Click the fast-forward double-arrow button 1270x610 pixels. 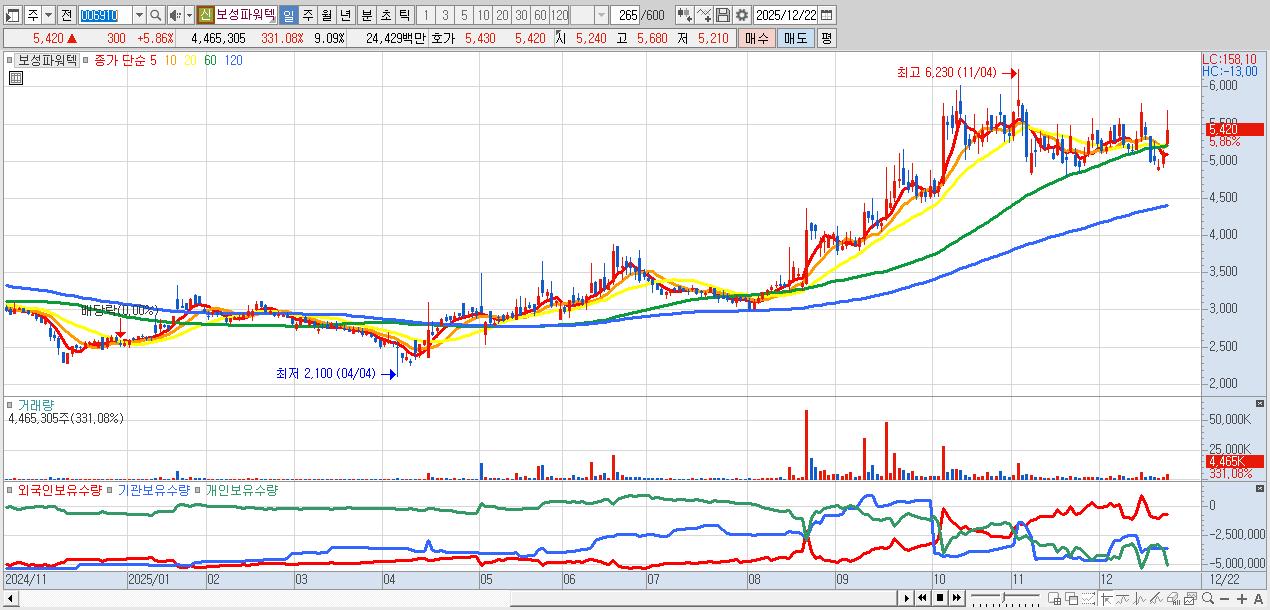[956, 598]
